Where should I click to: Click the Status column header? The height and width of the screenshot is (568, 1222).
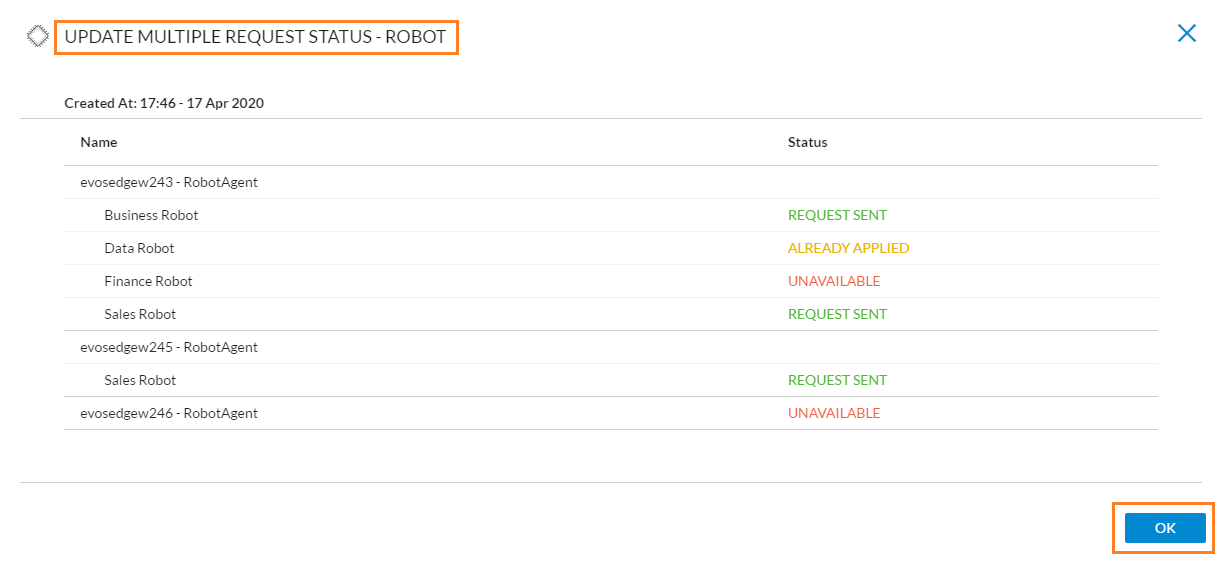click(808, 142)
